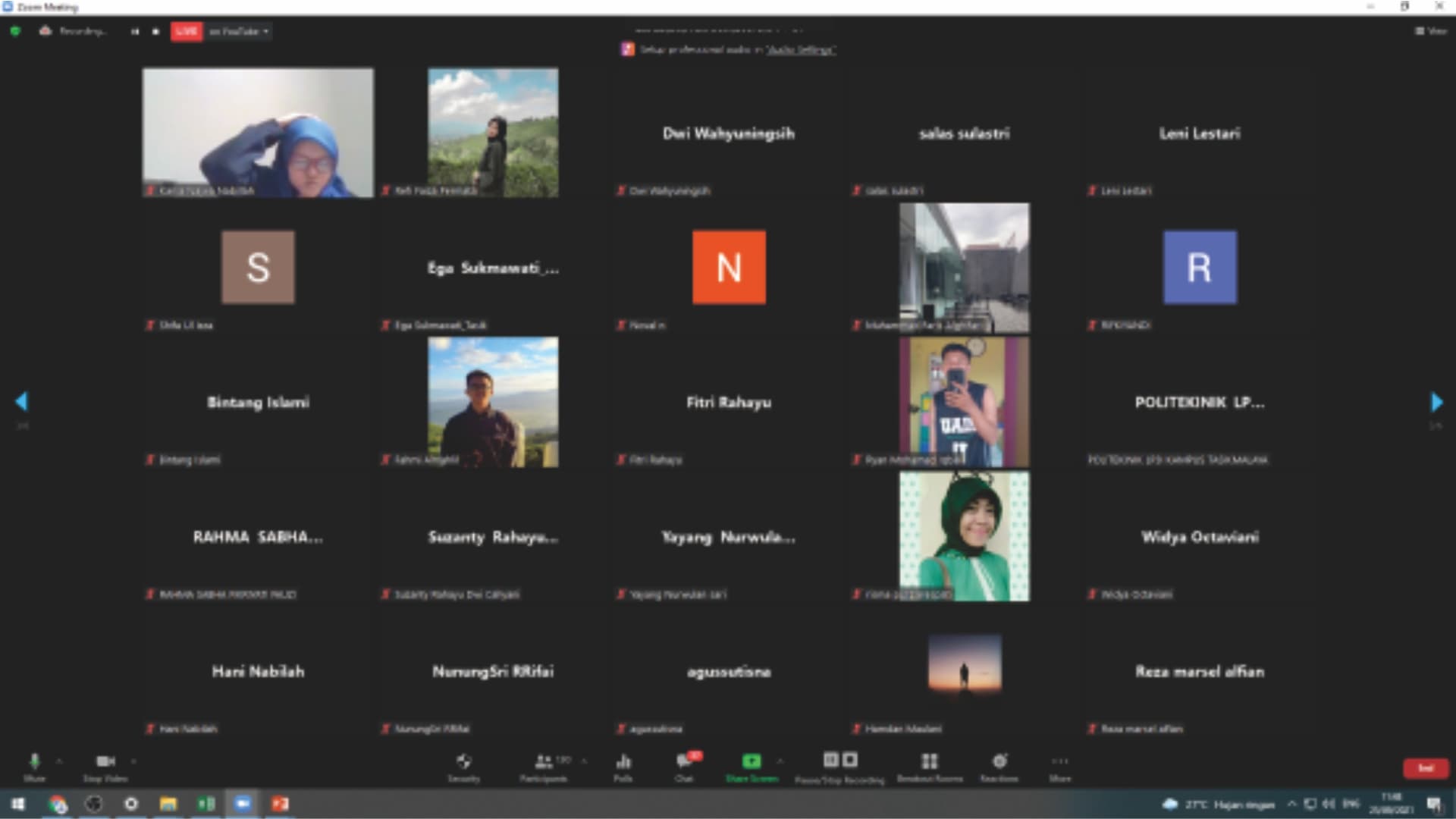
Task: Click the Audio Settings link
Action: 800,49
